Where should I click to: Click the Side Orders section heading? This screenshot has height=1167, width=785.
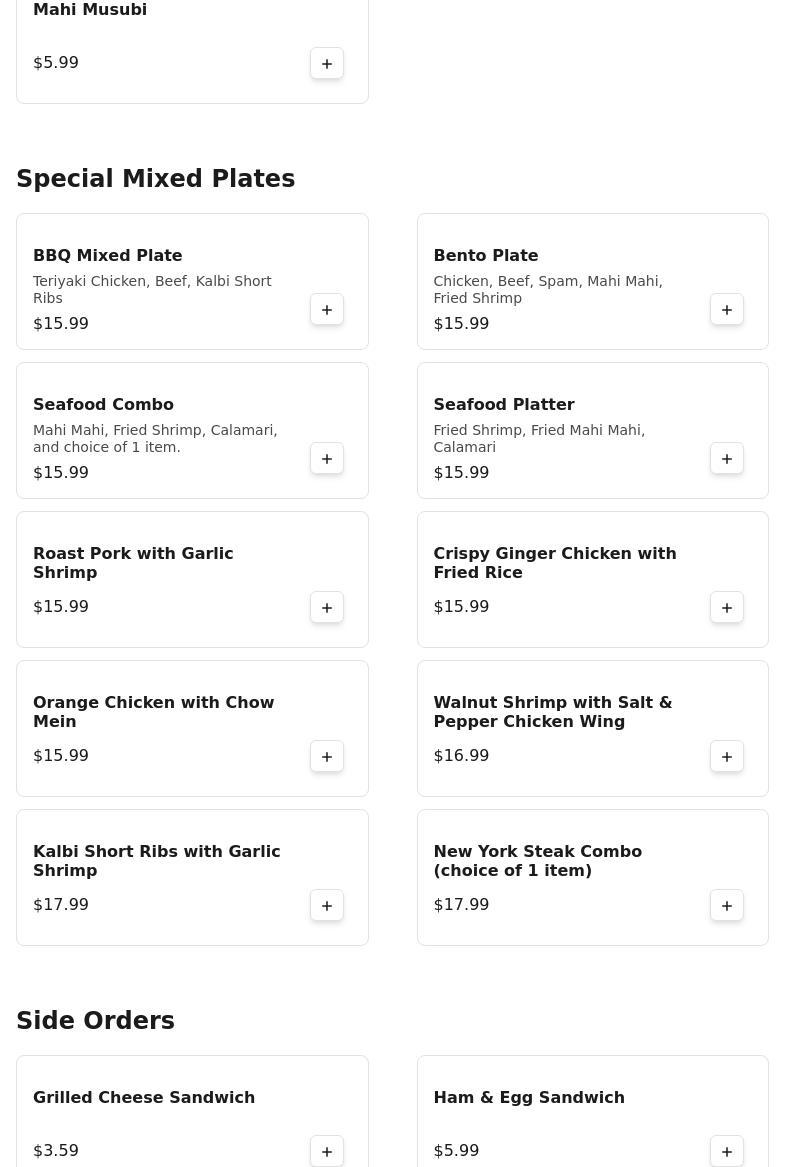click(x=96, y=1021)
